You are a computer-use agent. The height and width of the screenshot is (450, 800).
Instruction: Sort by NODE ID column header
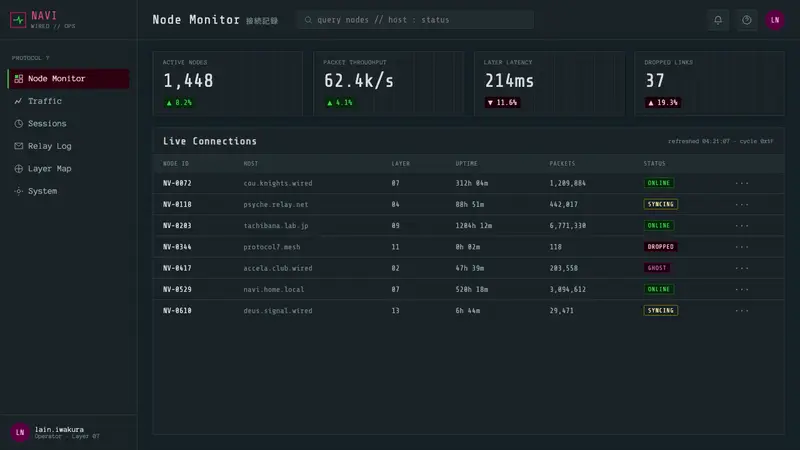pos(176,164)
